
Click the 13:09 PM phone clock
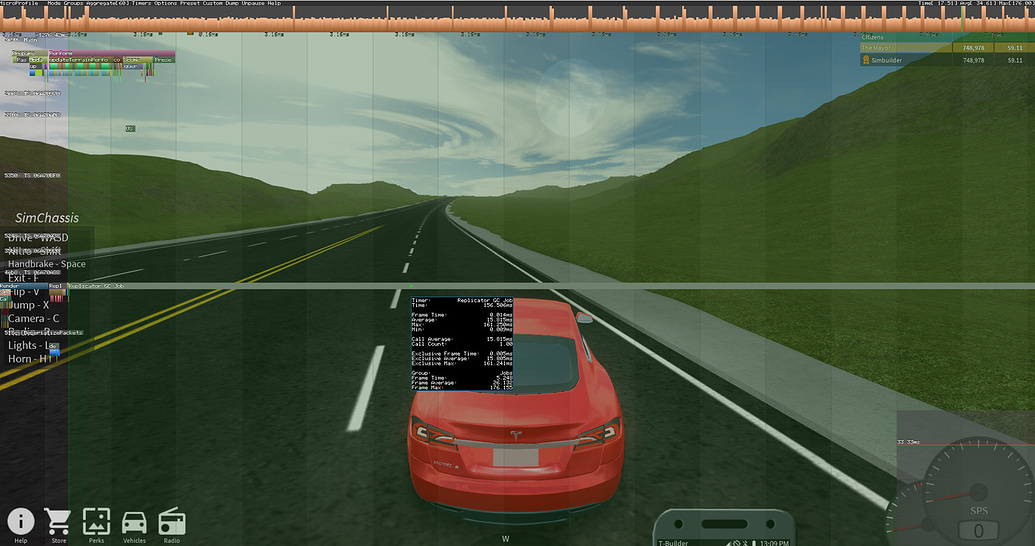pyautogui.click(x=774, y=543)
